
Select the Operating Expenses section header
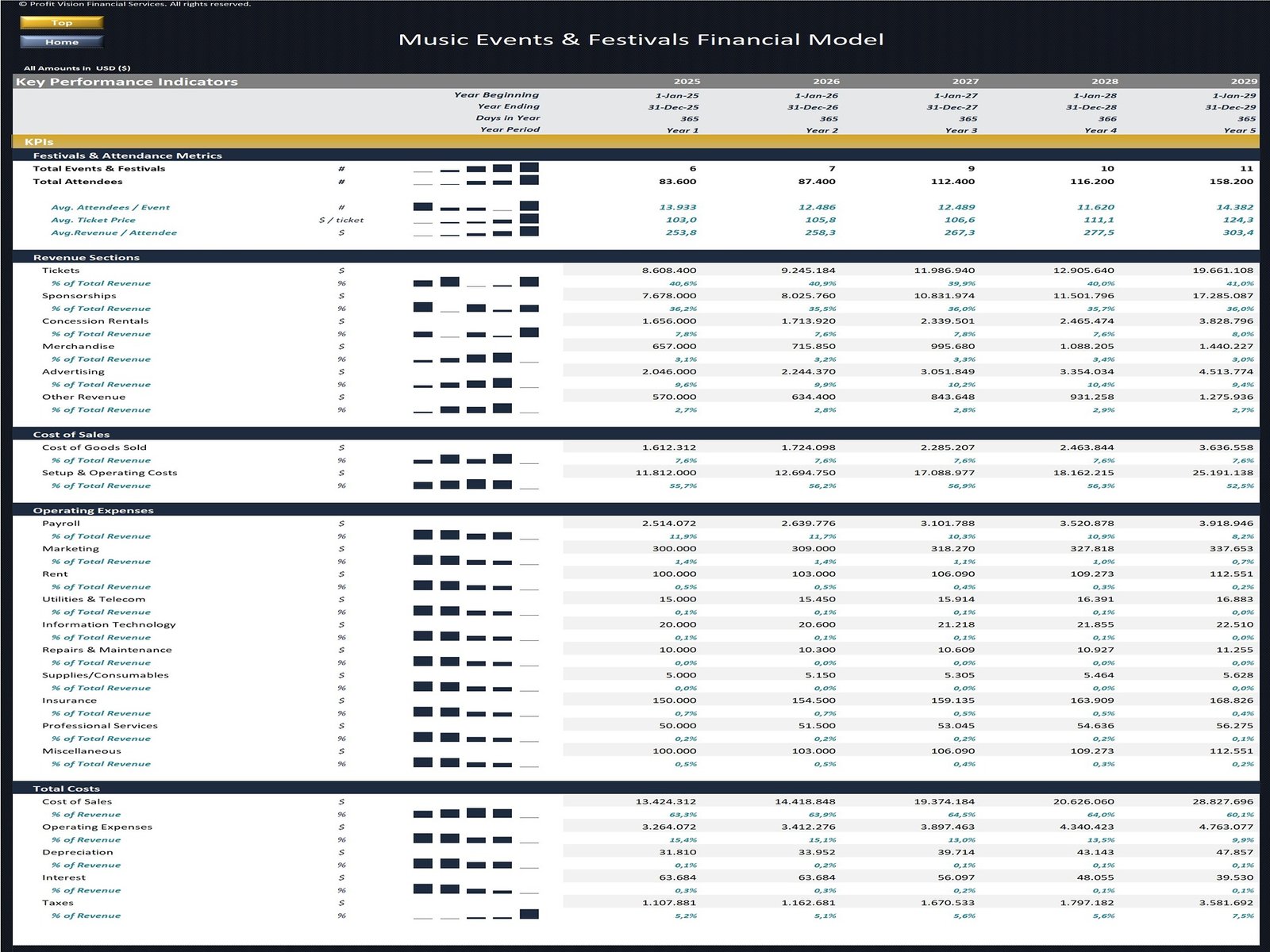point(635,510)
